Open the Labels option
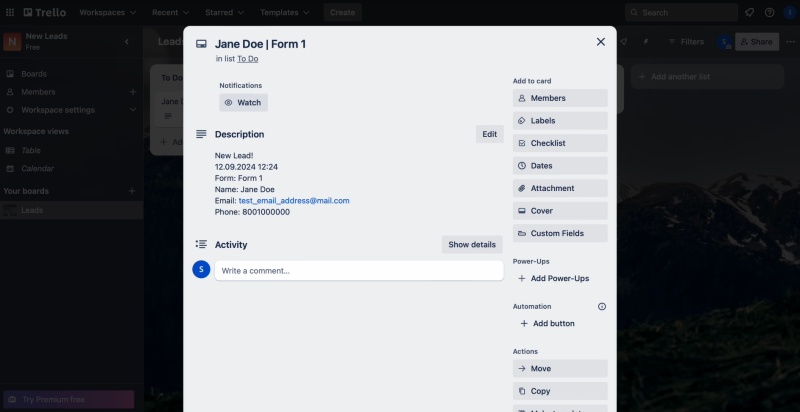This screenshot has width=800, height=412. click(x=560, y=121)
